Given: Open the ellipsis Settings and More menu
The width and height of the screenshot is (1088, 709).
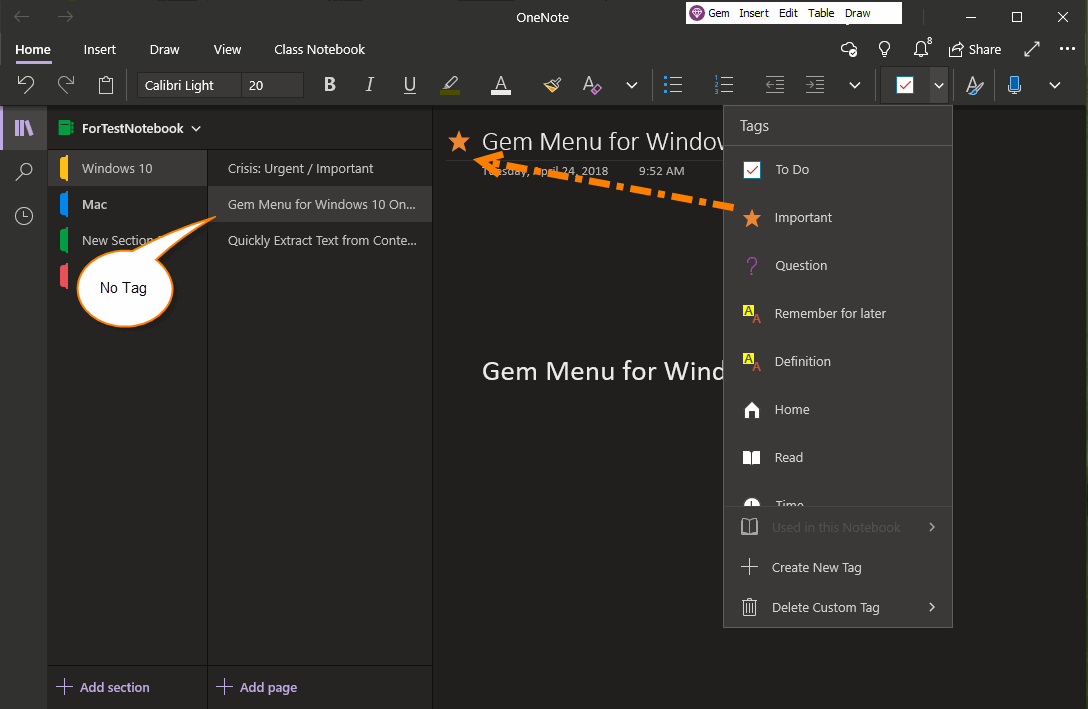Looking at the screenshot, I should 1067,49.
